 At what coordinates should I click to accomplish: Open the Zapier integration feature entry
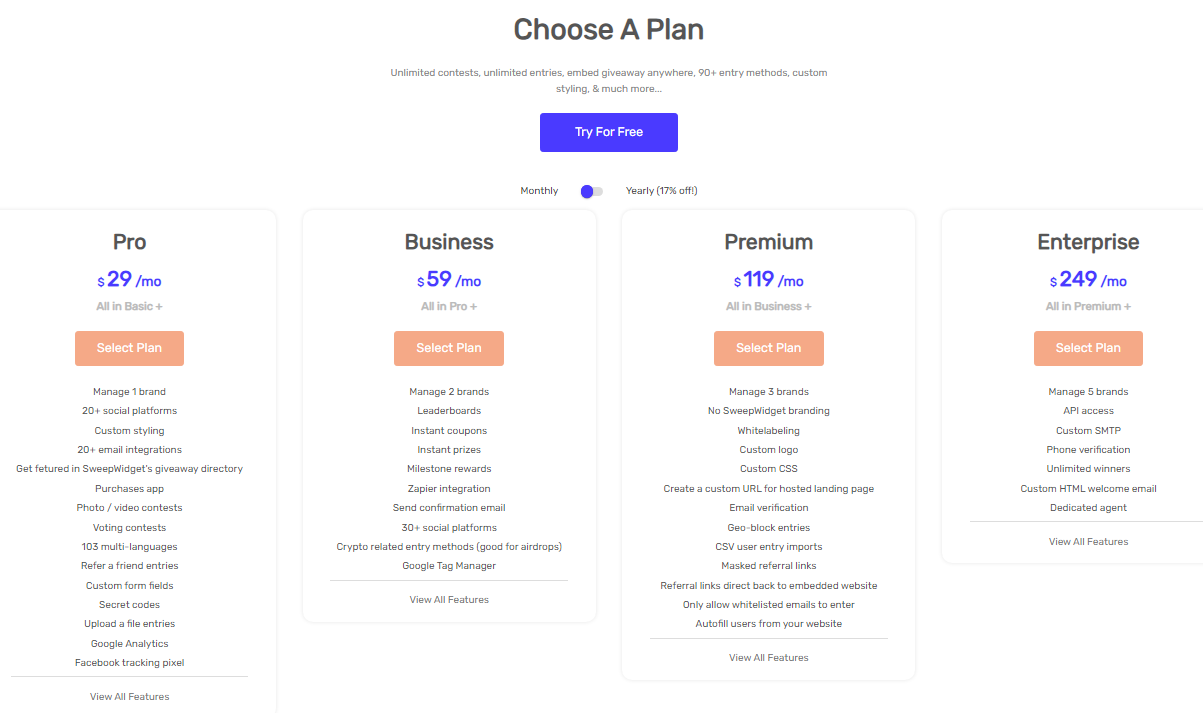coord(448,488)
